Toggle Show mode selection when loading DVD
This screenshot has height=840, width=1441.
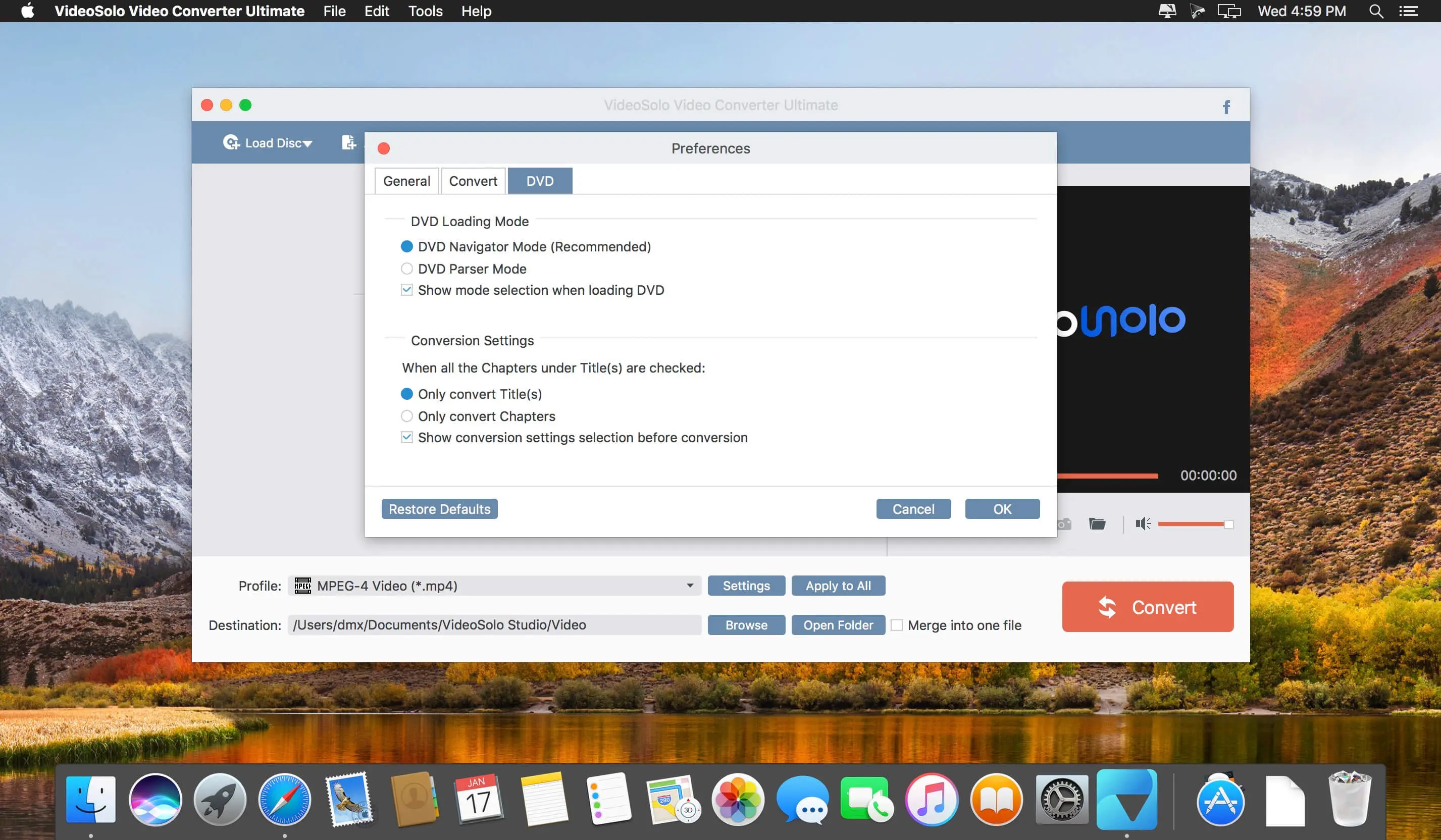click(x=406, y=290)
